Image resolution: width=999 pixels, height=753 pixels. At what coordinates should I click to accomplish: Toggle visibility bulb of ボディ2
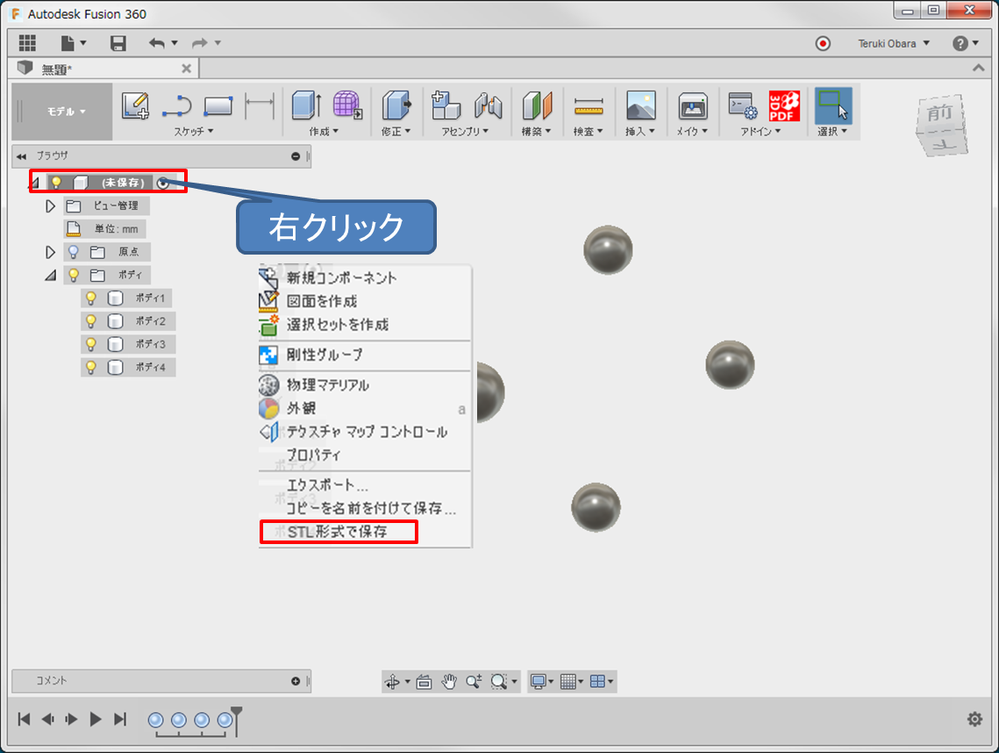[90, 321]
